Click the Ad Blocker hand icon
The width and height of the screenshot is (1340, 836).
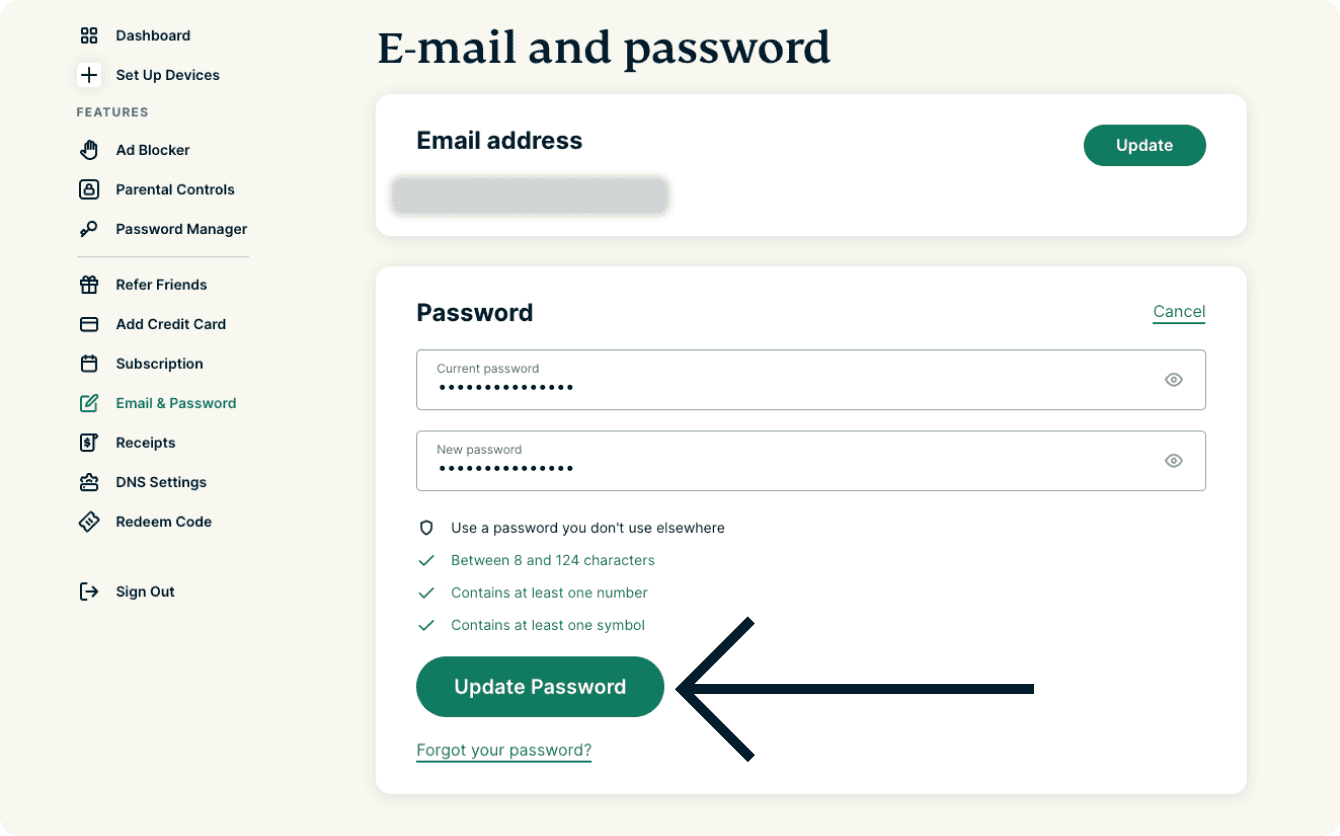pyautogui.click(x=89, y=150)
